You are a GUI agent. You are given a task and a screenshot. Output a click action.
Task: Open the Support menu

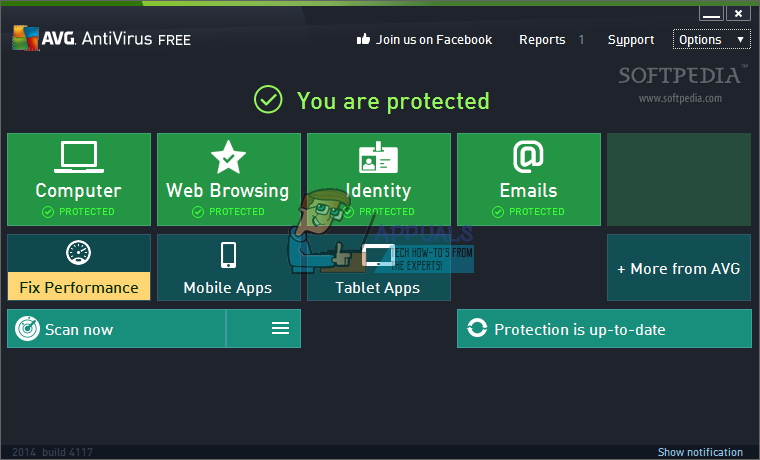pyautogui.click(x=631, y=40)
